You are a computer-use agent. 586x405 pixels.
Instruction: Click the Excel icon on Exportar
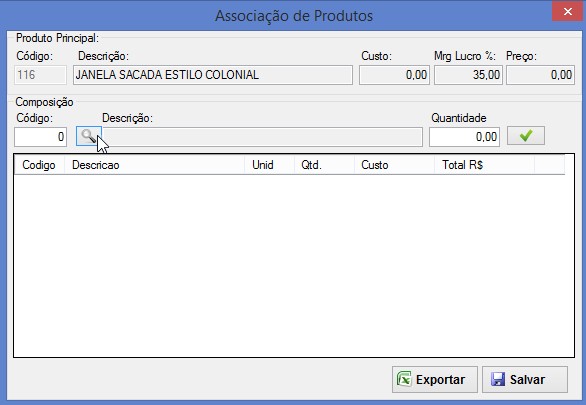click(x=404, y=379)
